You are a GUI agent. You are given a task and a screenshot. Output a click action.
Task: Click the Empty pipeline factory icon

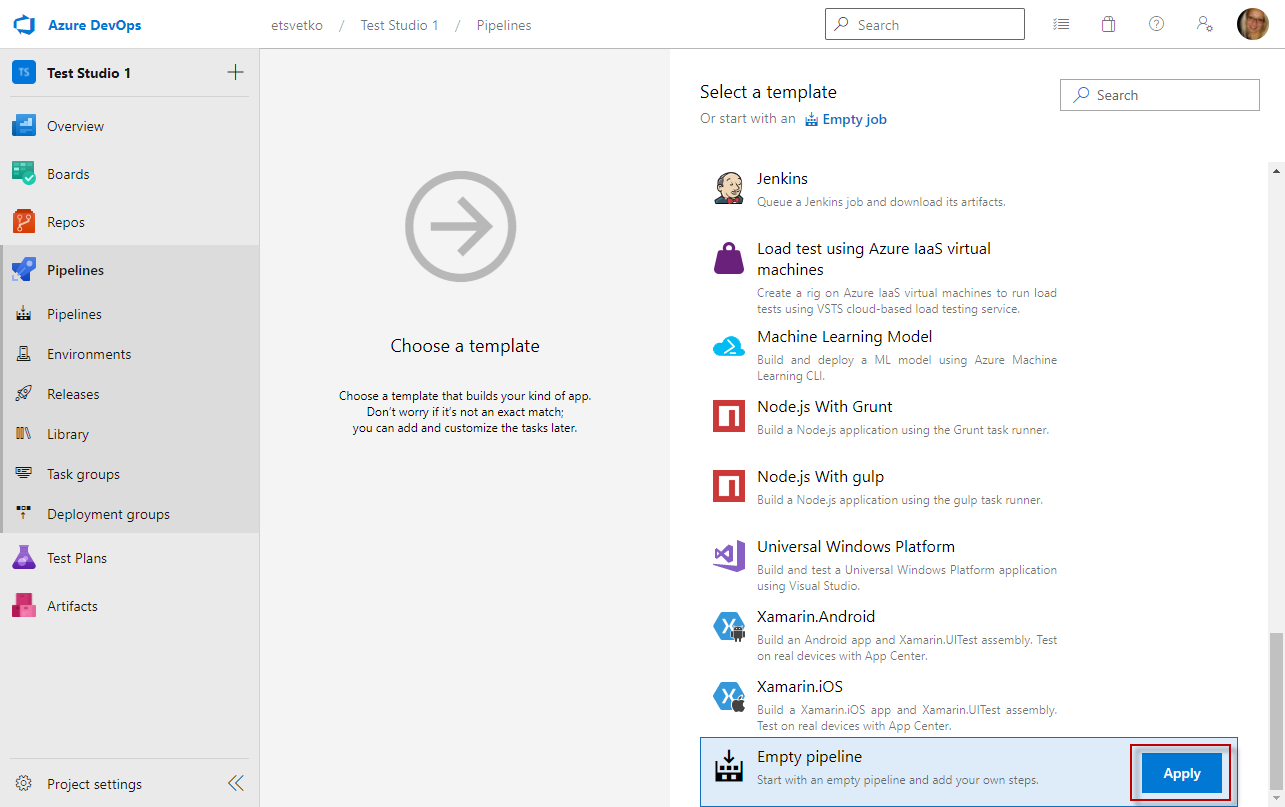[728, 766]
